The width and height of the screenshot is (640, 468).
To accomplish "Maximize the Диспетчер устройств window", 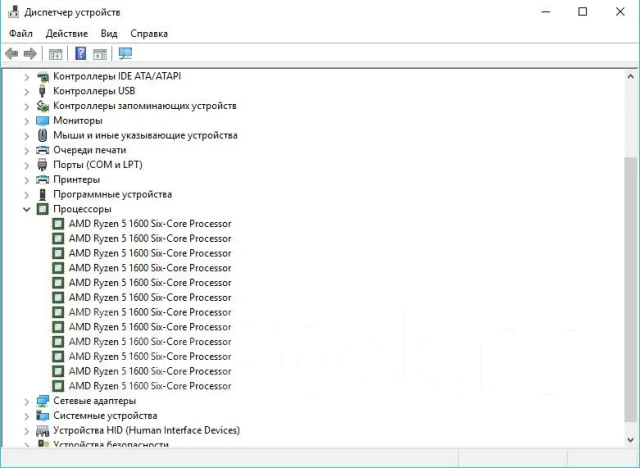I will [x=582, y=12].
